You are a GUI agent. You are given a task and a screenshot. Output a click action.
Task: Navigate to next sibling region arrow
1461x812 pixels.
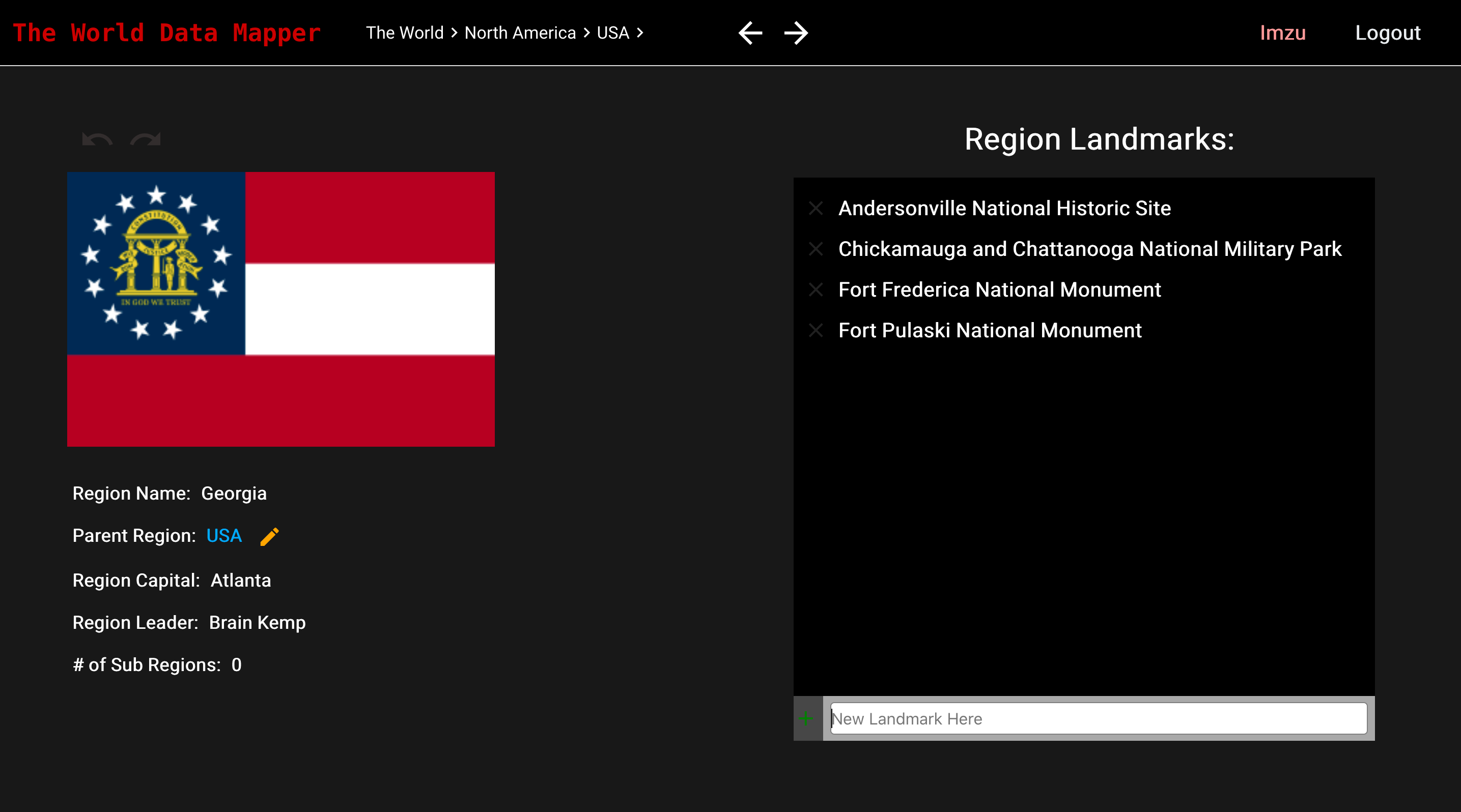(x=796, y=33)
